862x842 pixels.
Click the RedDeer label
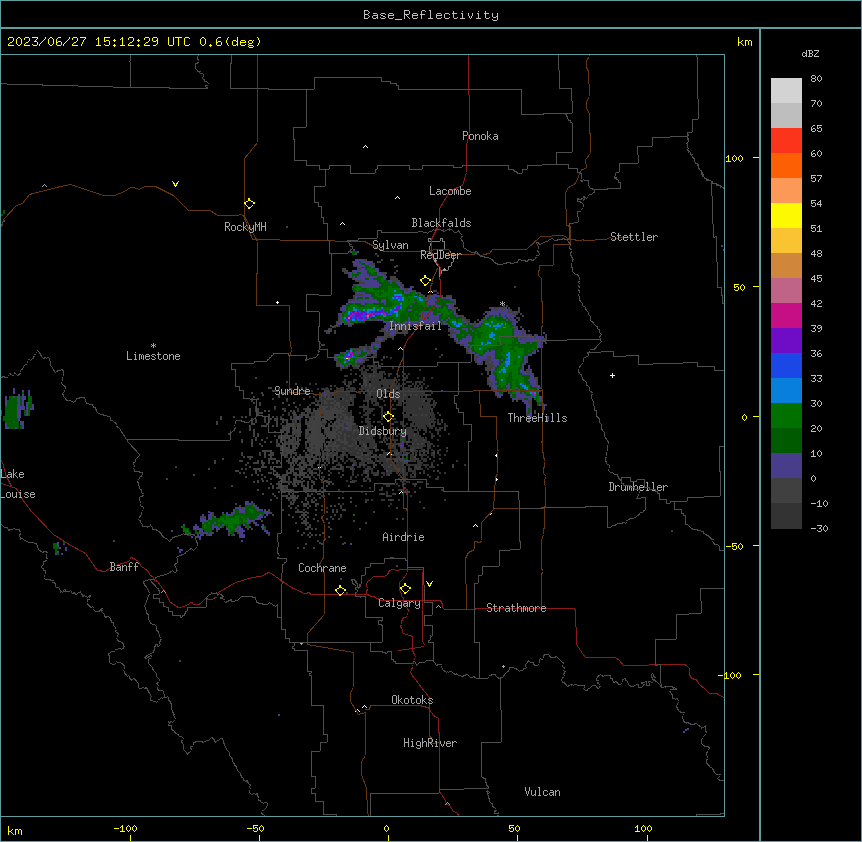440,255
